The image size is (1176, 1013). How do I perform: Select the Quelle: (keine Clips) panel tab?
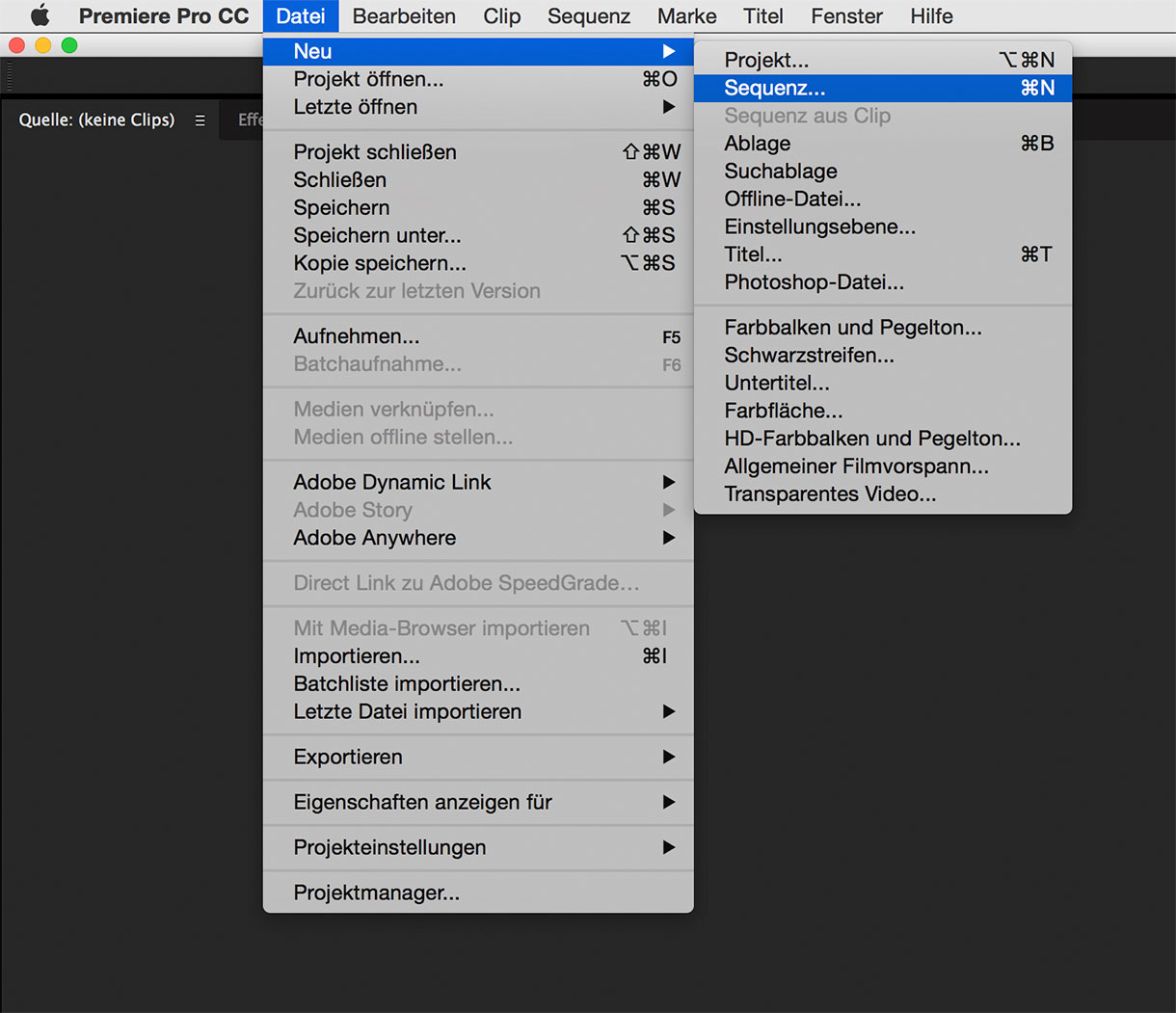(97, 120)
